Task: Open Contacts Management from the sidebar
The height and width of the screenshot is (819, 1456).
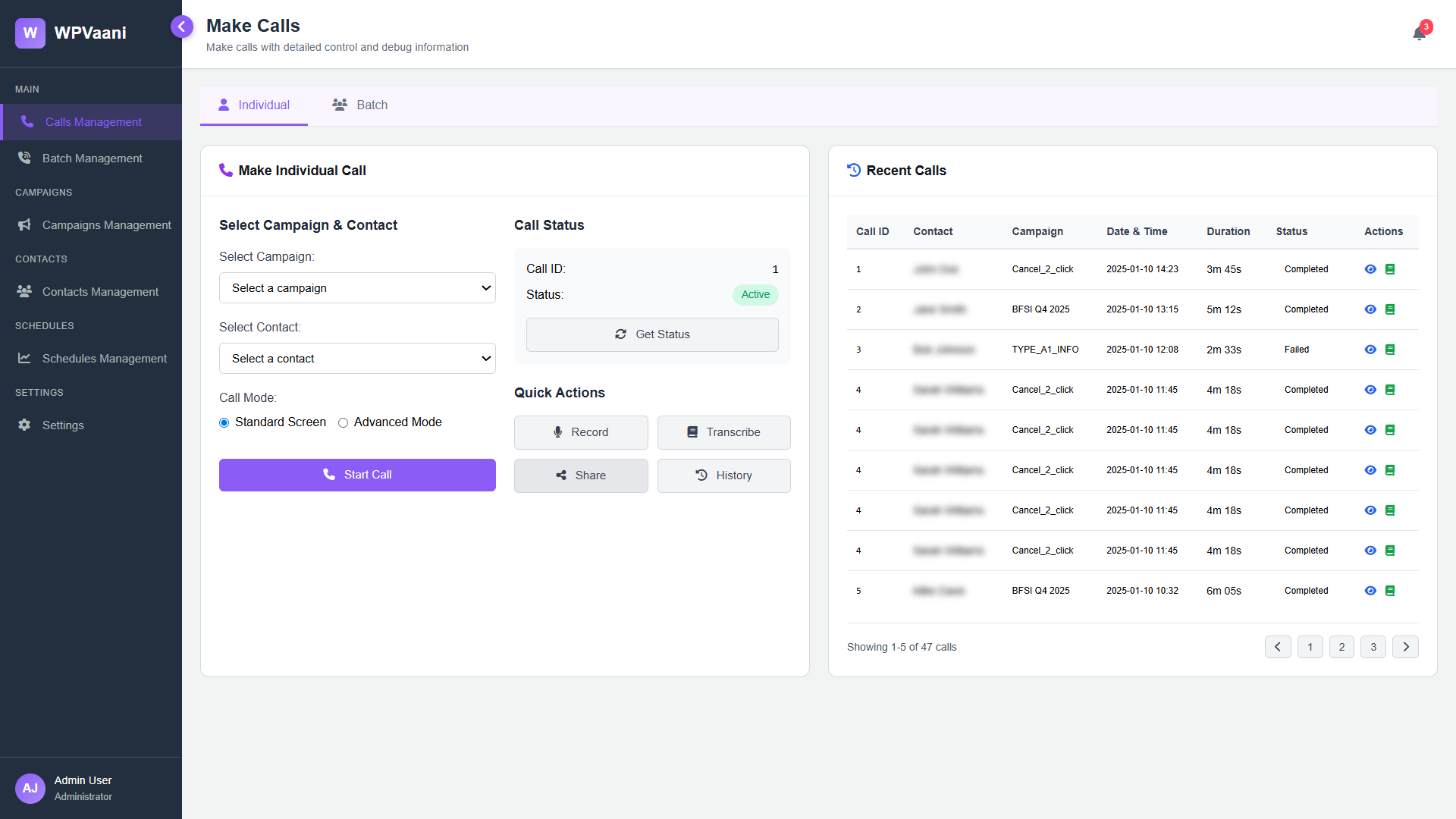Action: pos(100,291)
